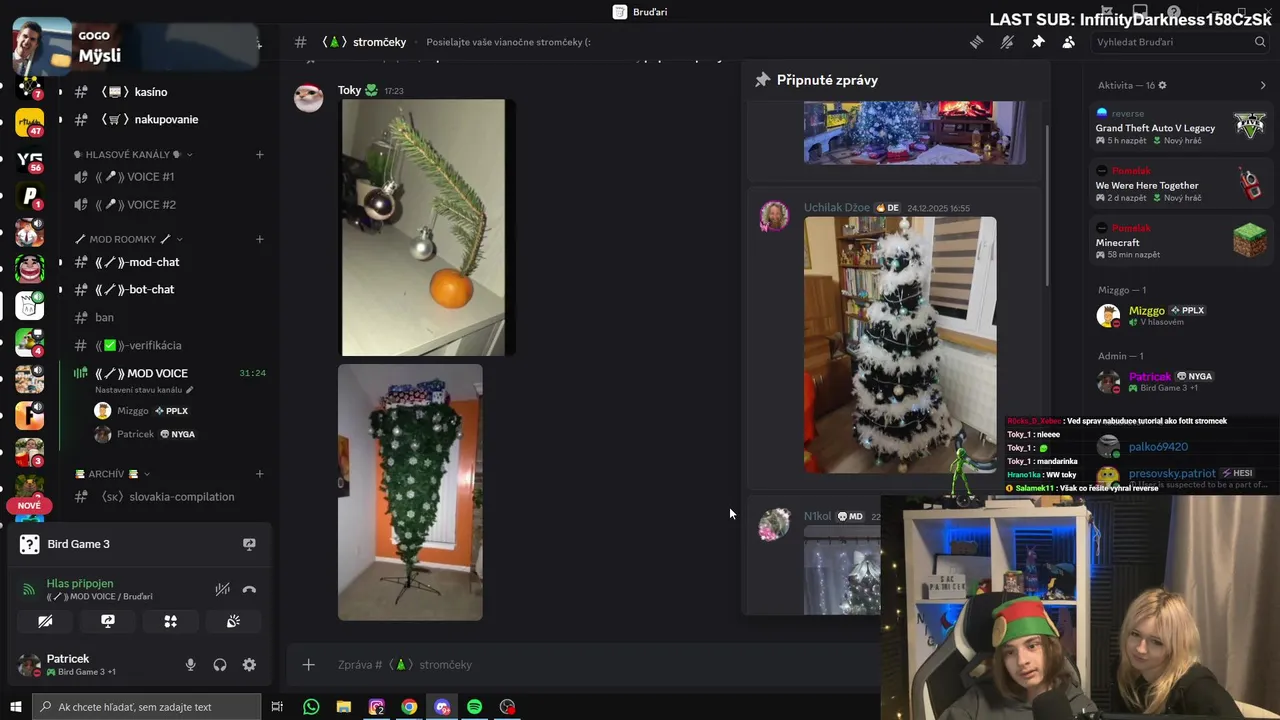Click Windows taskbar search box
The image size is (1280, 720).
pos(146,707)
